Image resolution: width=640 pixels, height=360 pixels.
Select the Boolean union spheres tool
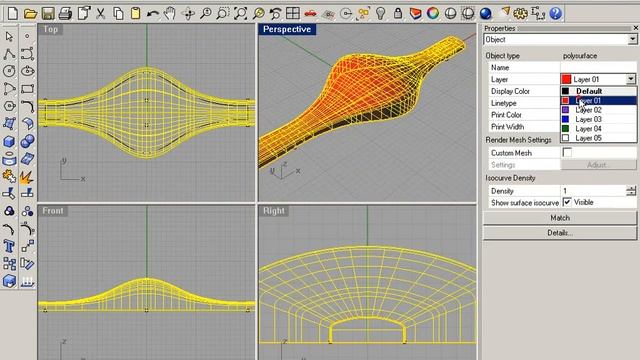(x=27, y=141)
